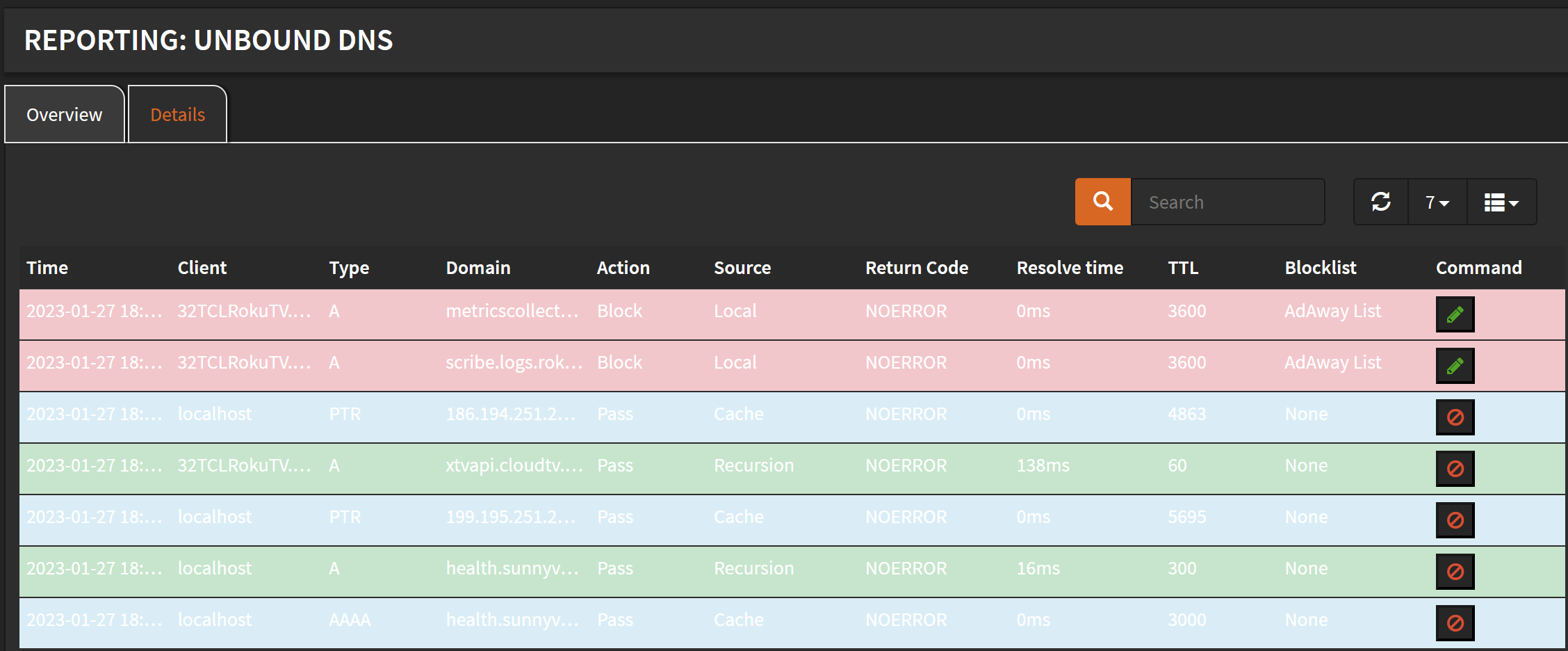The image size is (1568, 651).
Task: Block the xtvapi.cloudtv query
Action: (x=1455, y=468)
